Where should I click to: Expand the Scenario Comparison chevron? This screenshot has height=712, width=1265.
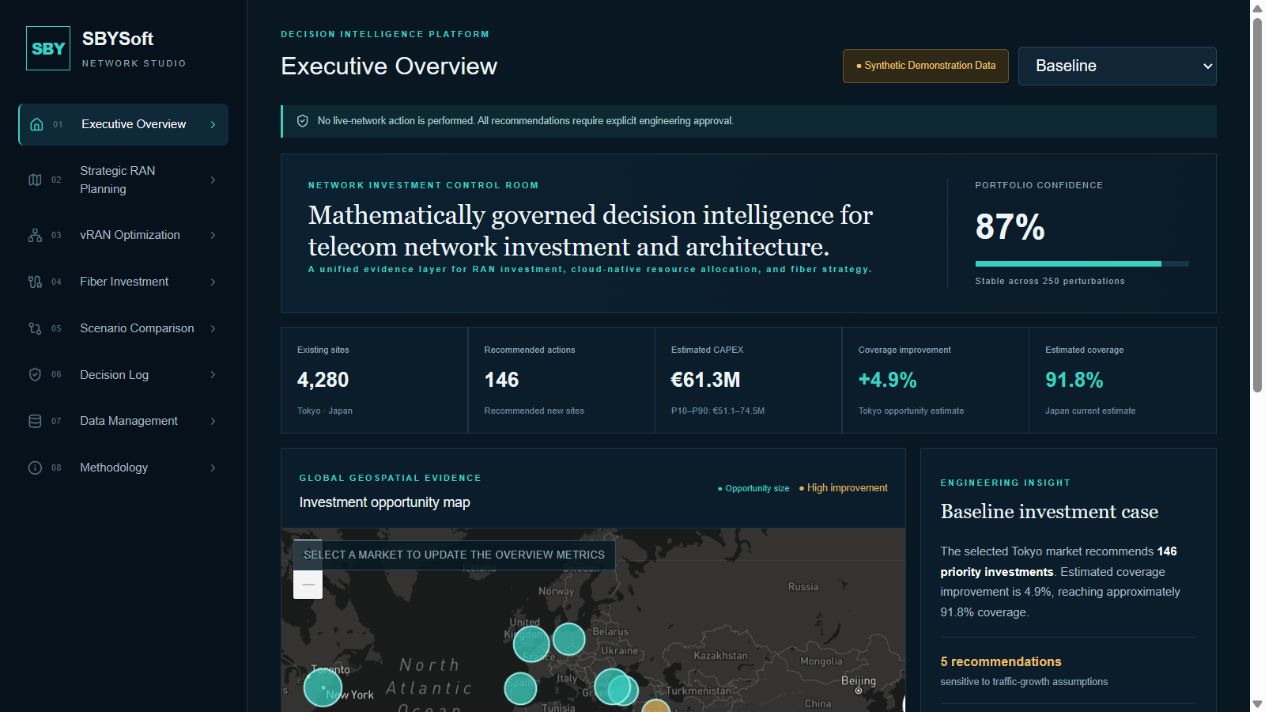[x=213, y=328]
